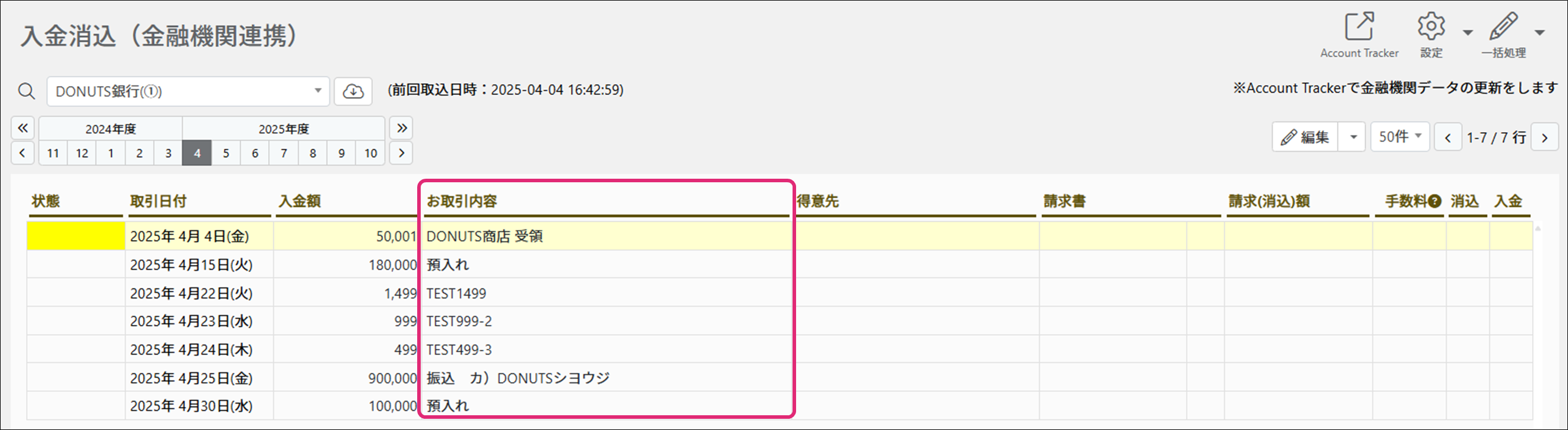
Task: Click the 手数料 help question mark icon
Action: point(1435,201)
